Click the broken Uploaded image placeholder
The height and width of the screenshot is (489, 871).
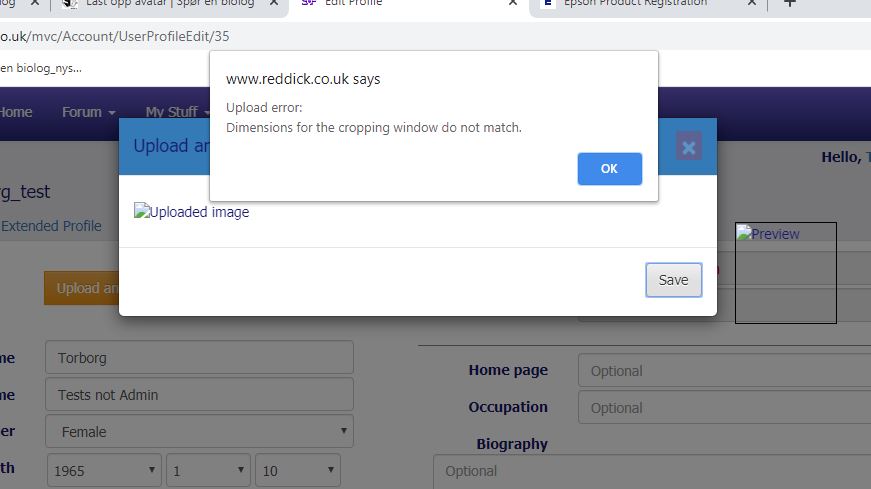tap(192, 212)
